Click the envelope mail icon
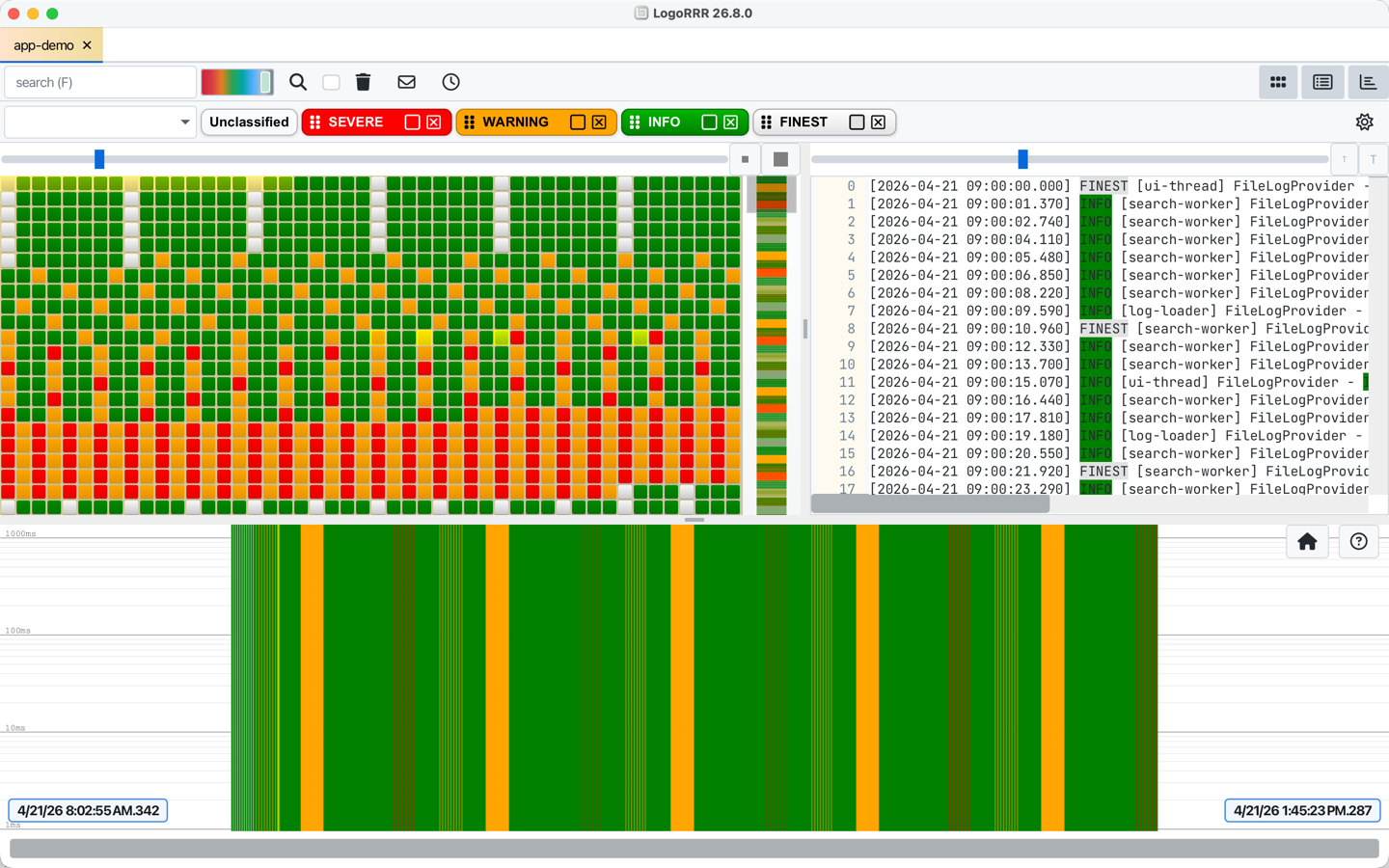Image resolution: width=1389 pixels, height=868 pixels. 406,82
